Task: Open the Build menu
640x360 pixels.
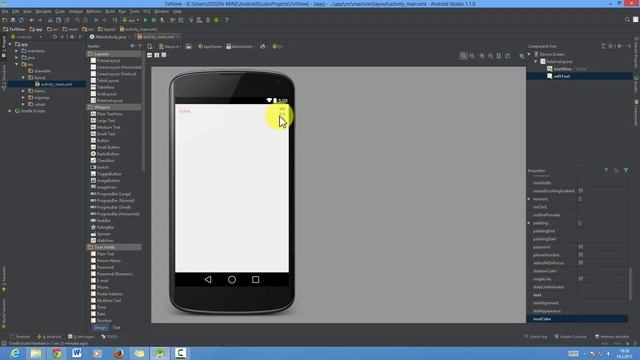Action: pyautogui.click(x=110, y=11)
